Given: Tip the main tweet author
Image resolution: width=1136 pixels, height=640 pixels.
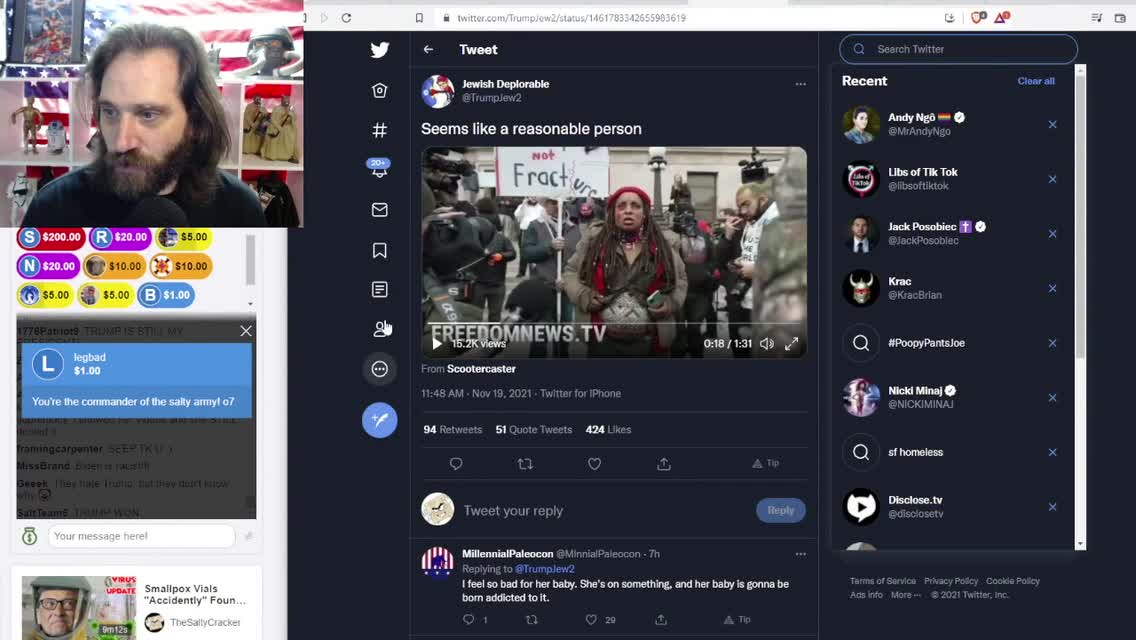Looking at the screenshot, I should pyautogui.click(x=765, y=463).
